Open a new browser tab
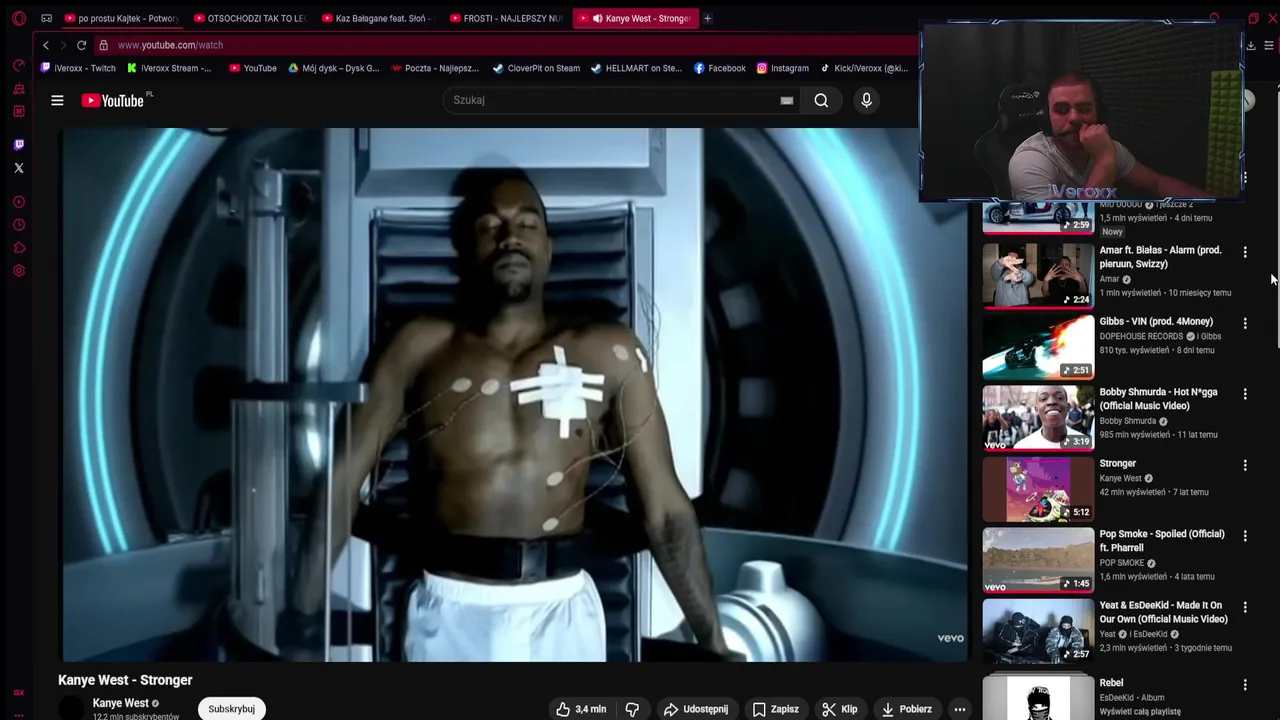Viewport: 1280px width, 720px height. (707, 18)
